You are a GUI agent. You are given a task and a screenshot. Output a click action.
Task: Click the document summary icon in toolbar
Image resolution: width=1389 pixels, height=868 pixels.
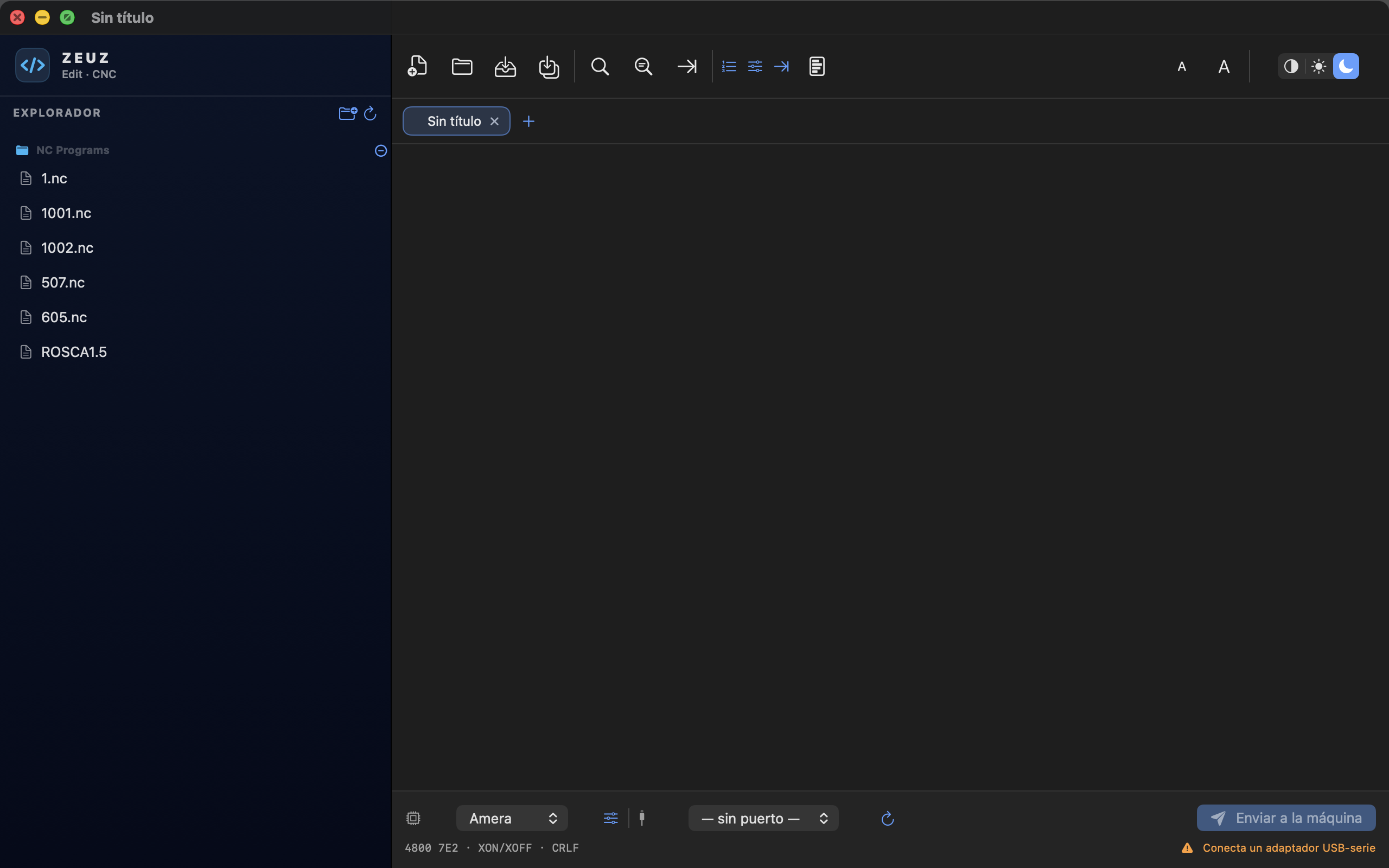tap(817, 66)
